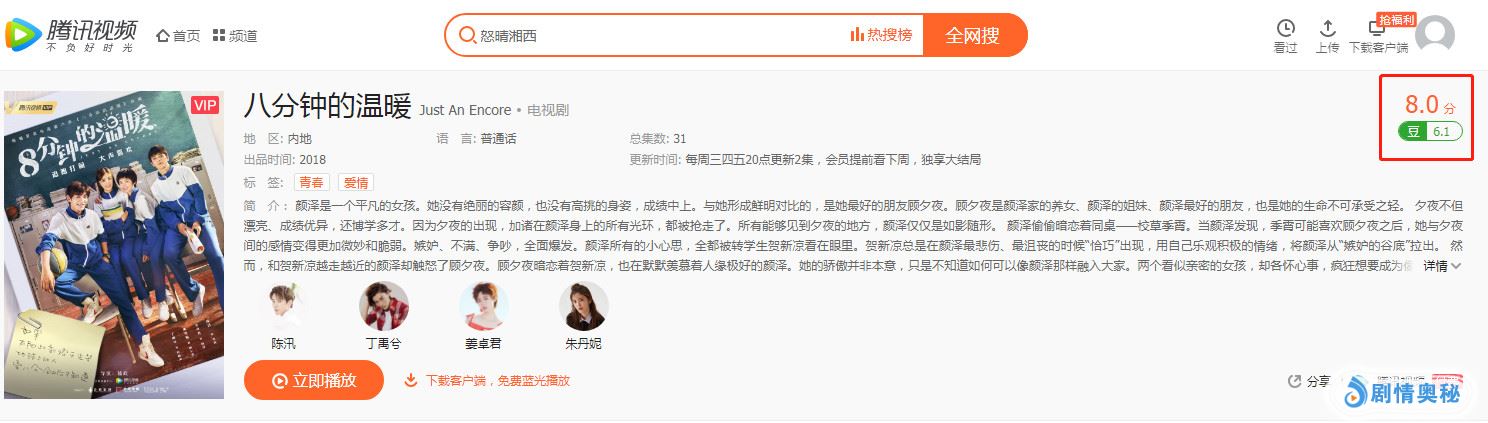Go to 首页 home page
This screenshot has height=423, width=1488.
[178, 36]
